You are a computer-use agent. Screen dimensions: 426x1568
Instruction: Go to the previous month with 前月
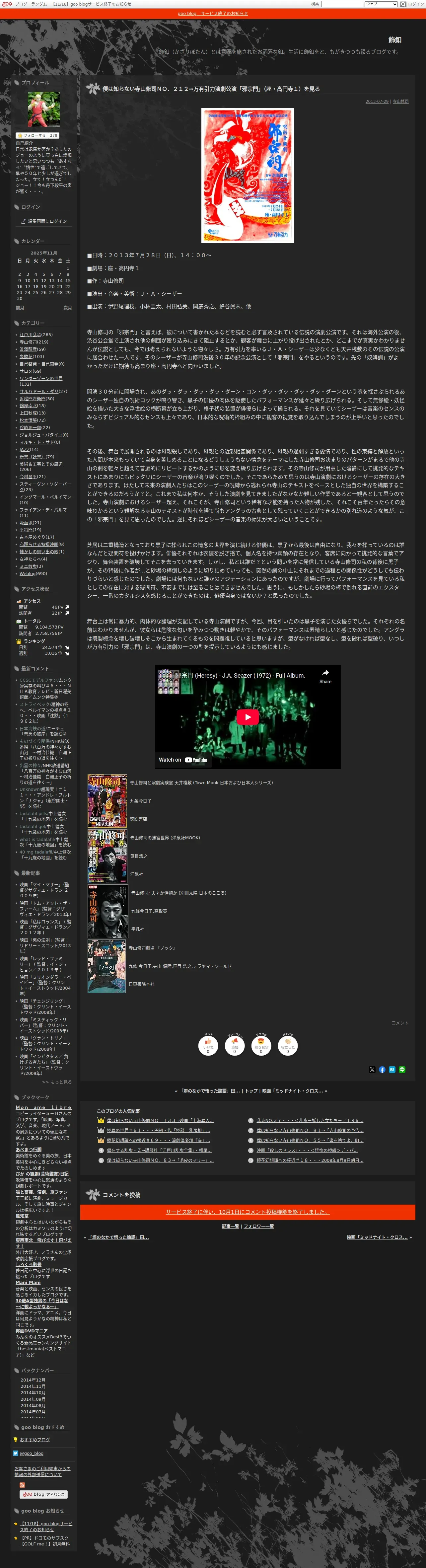click(x=20, y=308)
